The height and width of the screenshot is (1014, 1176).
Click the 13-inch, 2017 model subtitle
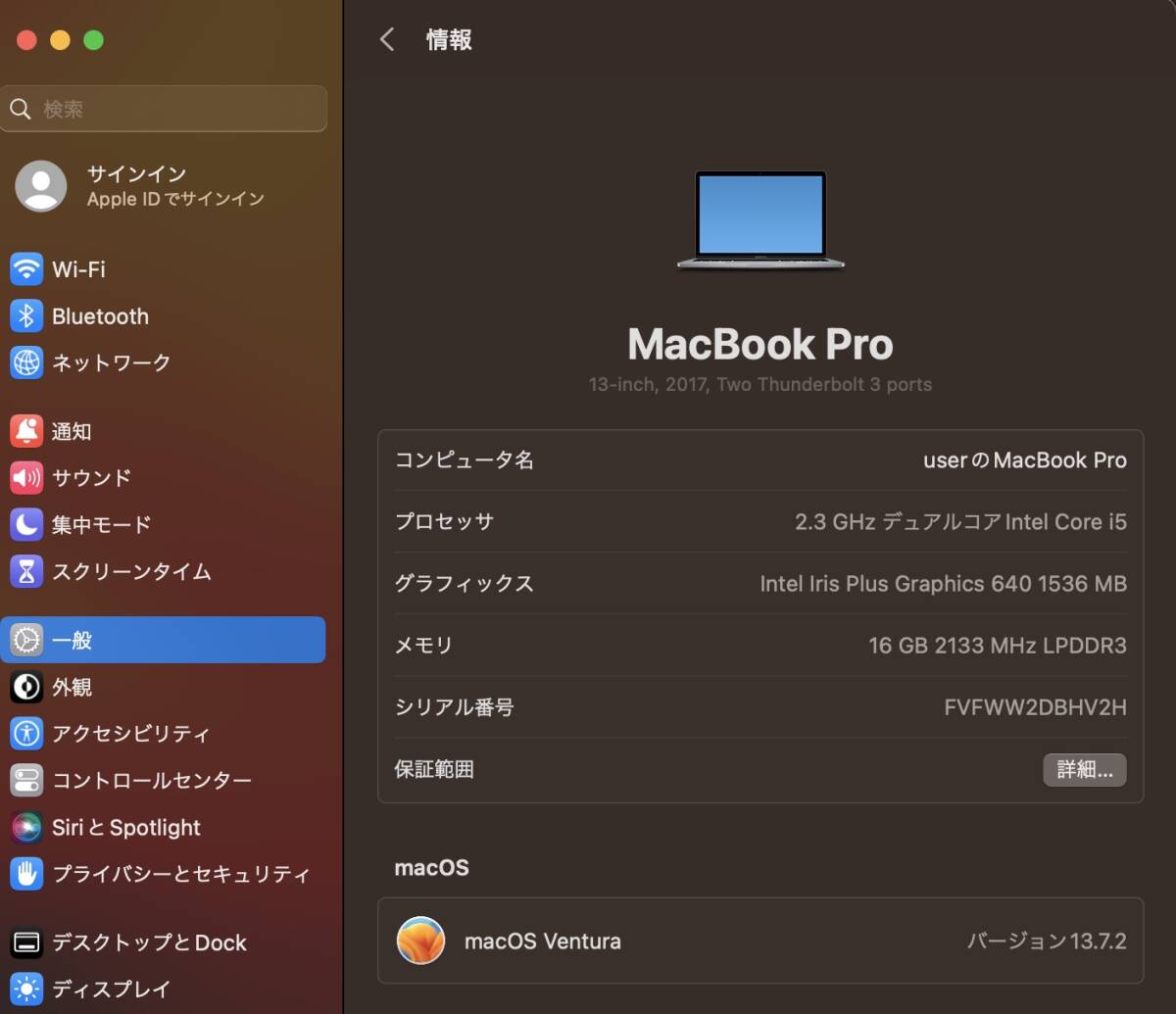[759, 384]
